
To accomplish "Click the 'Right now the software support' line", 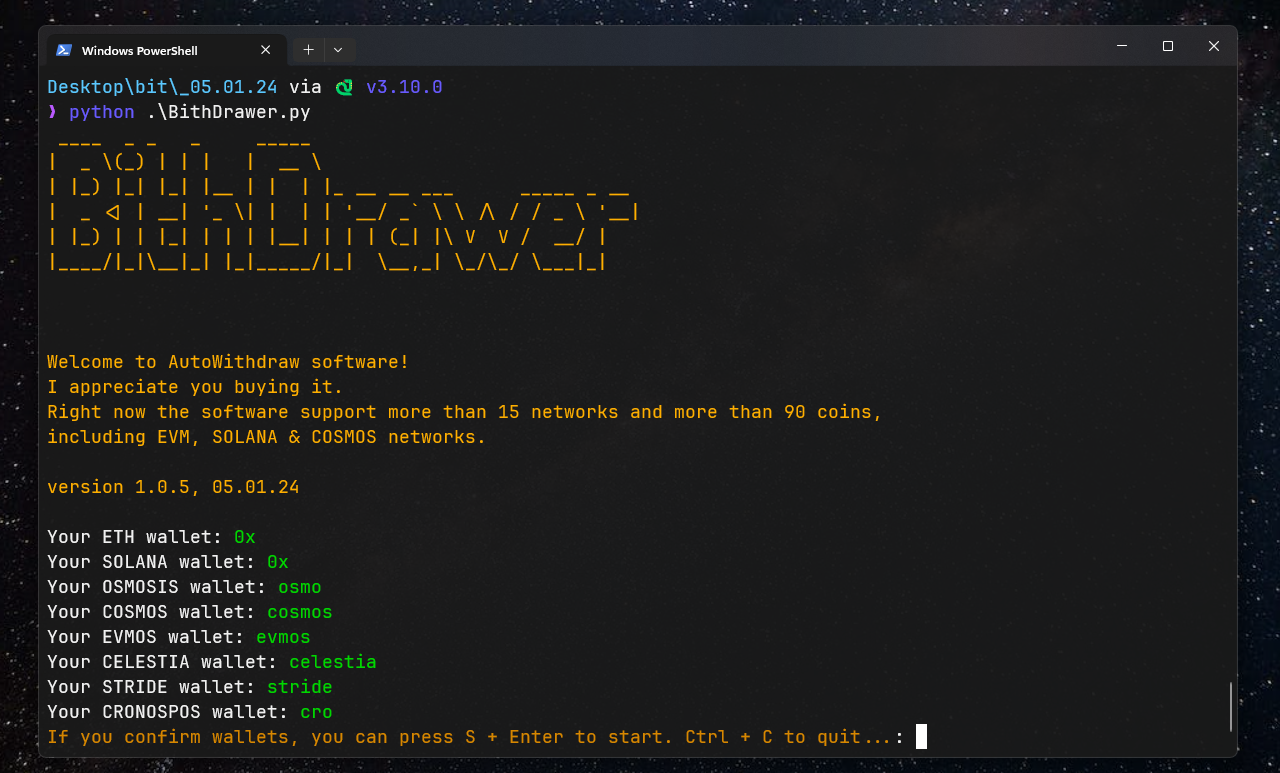I will pyautogui.click(x=465, y=412).
